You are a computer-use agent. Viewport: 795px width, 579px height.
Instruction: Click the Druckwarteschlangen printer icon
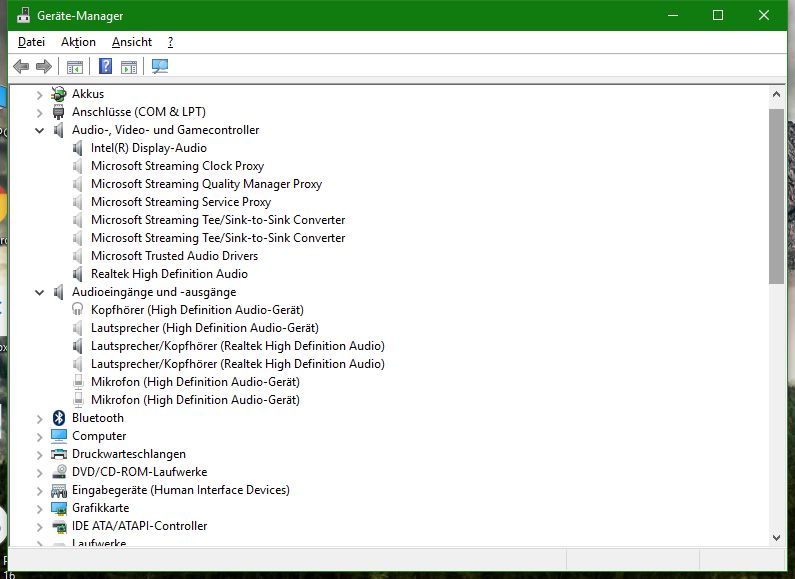pyautogui.click(x=59, y=454)
